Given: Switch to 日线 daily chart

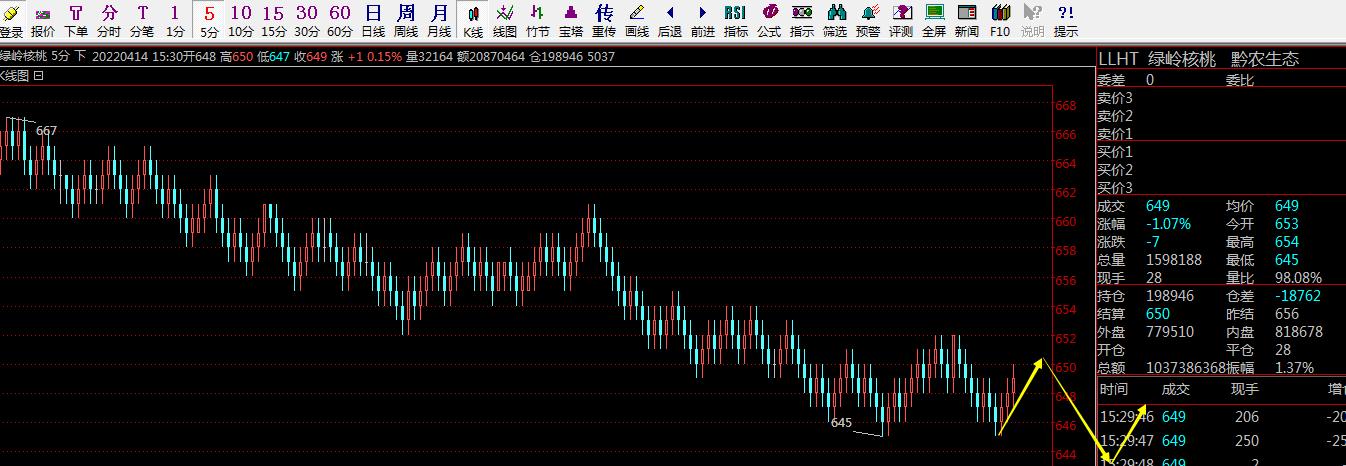Looking at the screenshot, I should pyautogui.click(x=373, y=20).
